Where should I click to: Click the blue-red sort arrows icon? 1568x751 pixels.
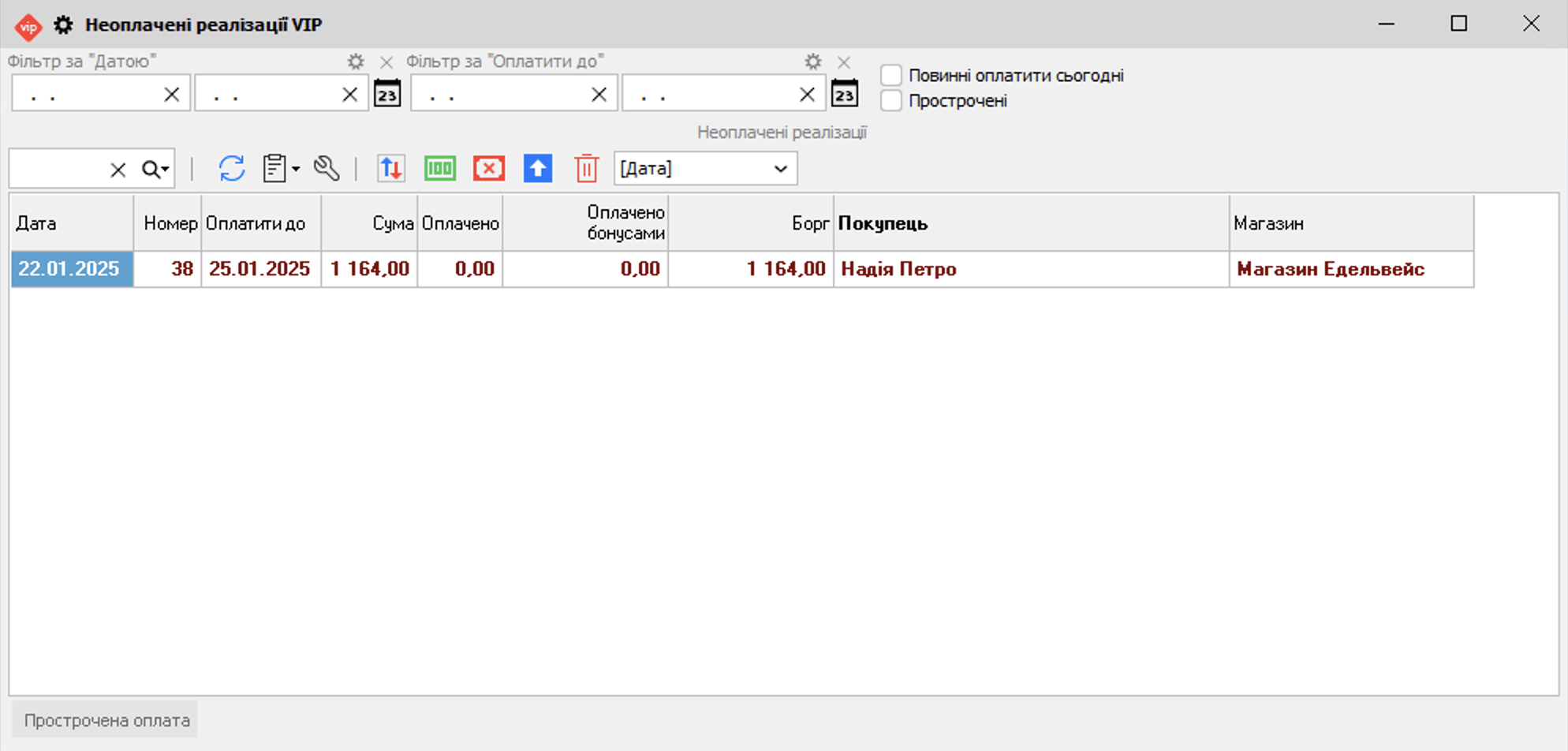(x=391, y=169)
